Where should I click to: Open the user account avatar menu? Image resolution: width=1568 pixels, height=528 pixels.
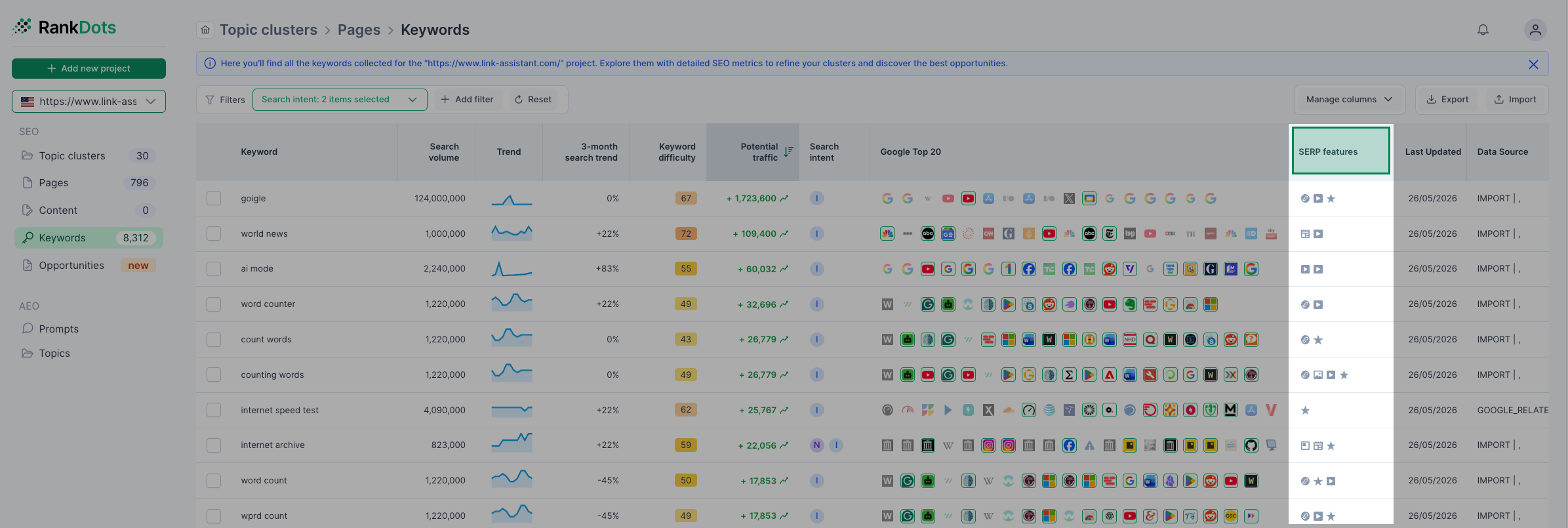1535,30
